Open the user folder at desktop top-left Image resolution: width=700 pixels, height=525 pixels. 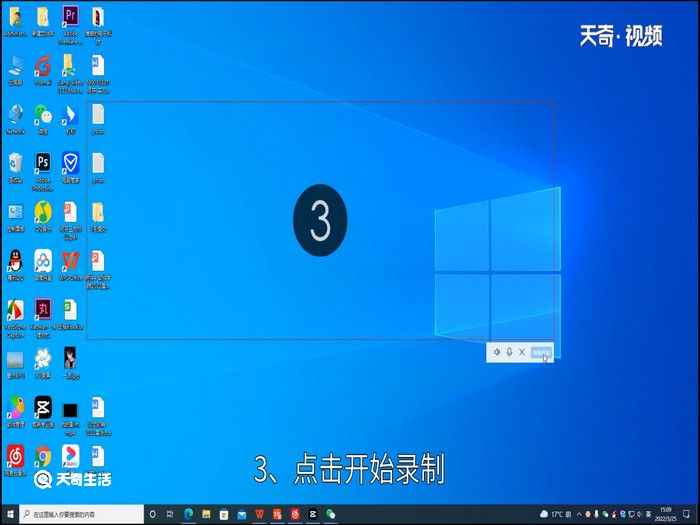(x=16, y=21)
